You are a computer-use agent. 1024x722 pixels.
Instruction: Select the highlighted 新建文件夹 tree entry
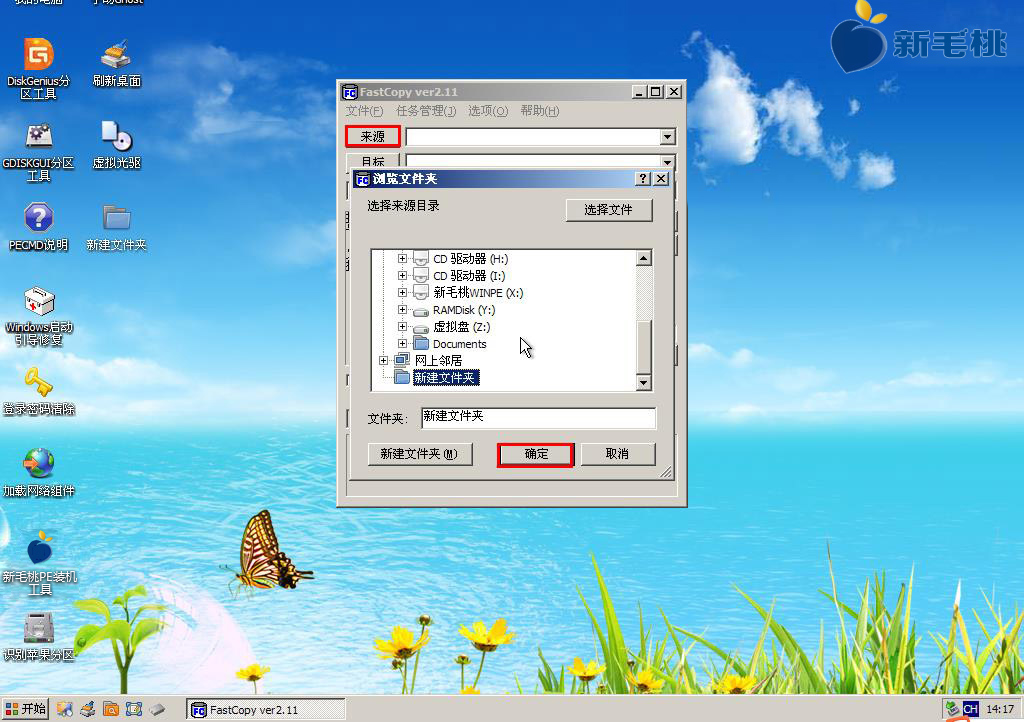point(446,377)
